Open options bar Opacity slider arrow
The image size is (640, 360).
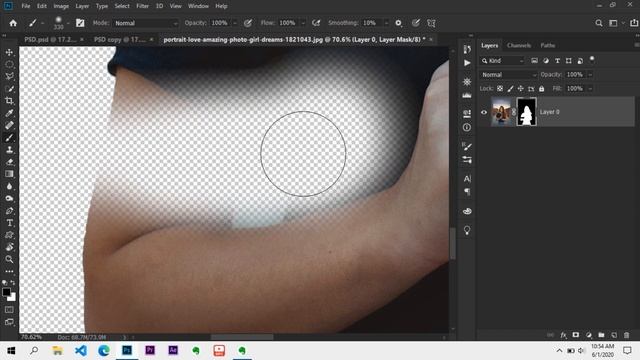[235, 23]
